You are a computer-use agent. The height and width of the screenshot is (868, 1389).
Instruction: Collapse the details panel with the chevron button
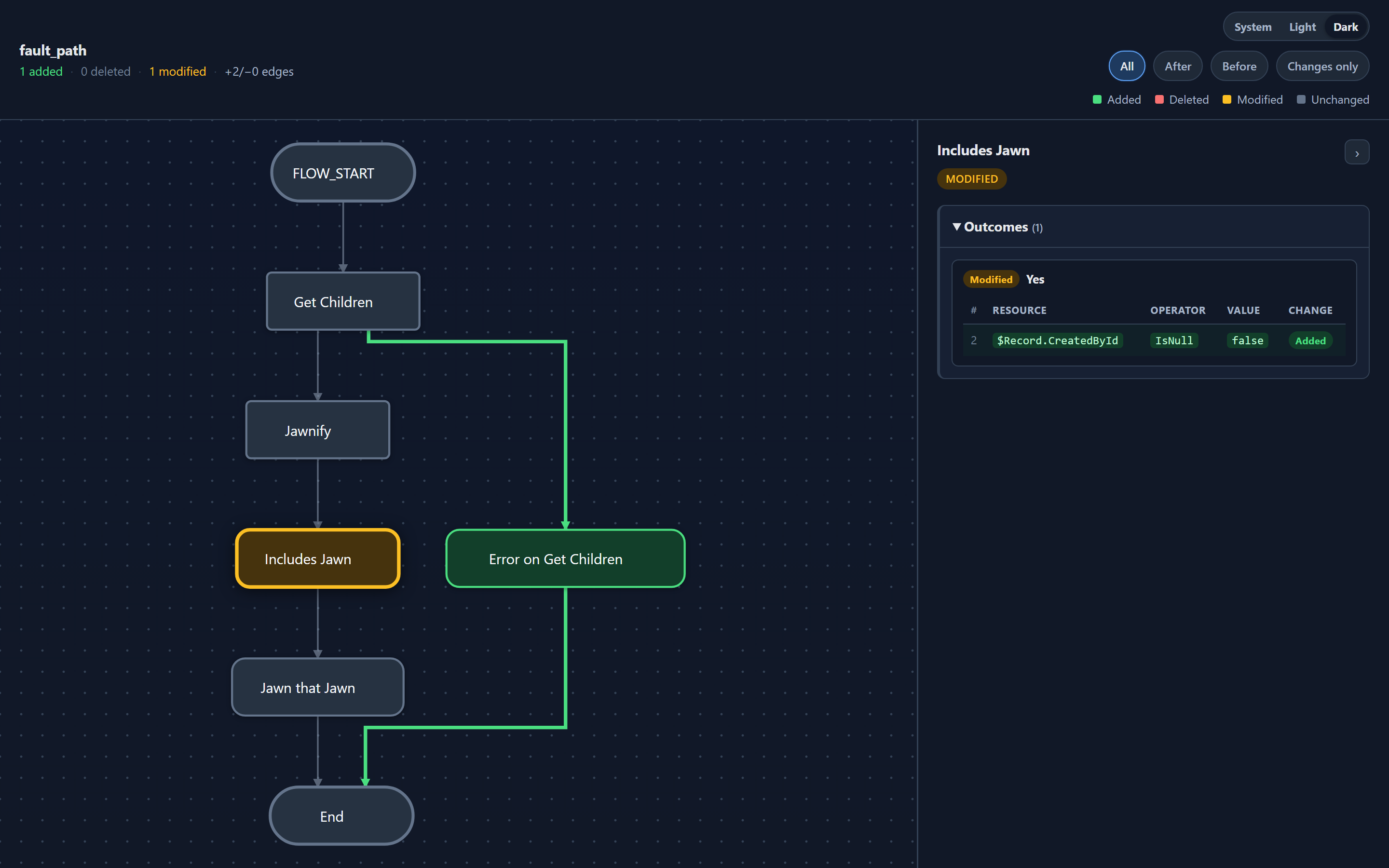tap(1356, 153)
